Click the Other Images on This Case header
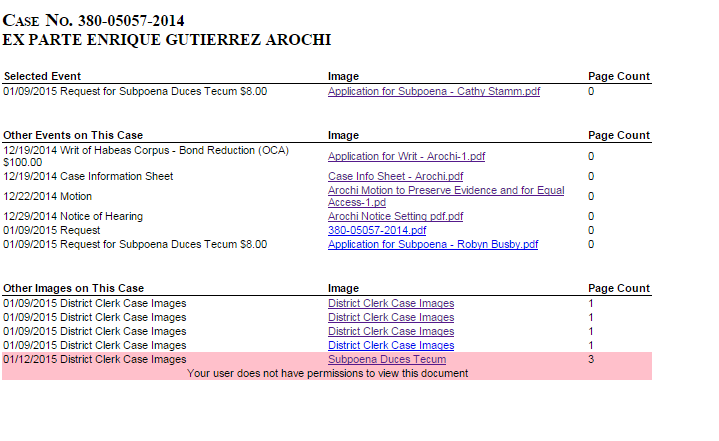 click(74, 288)
